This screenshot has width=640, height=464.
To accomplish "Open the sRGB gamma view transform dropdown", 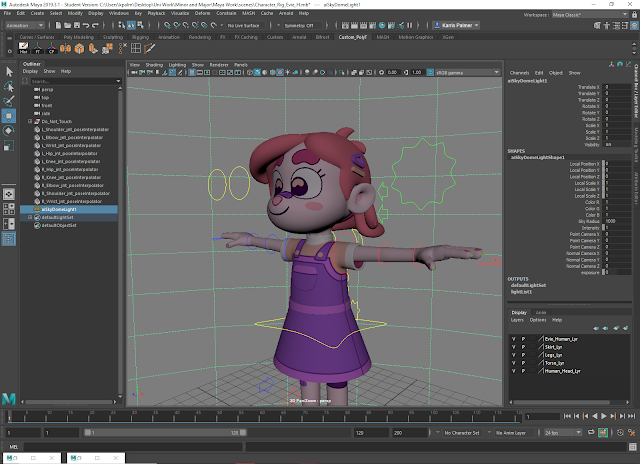I will point(468,73).
